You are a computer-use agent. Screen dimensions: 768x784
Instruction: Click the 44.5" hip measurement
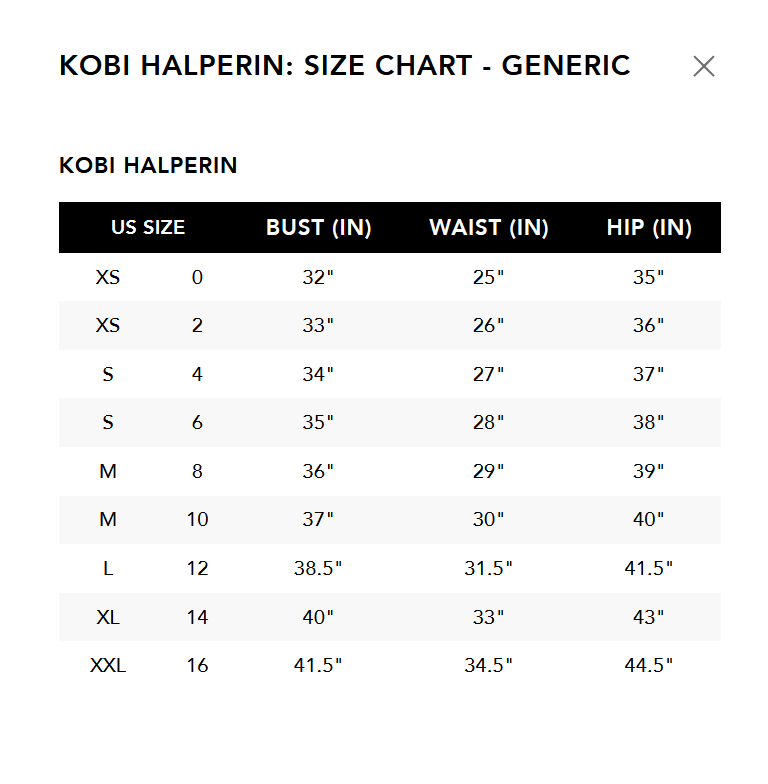coord(649,665)
